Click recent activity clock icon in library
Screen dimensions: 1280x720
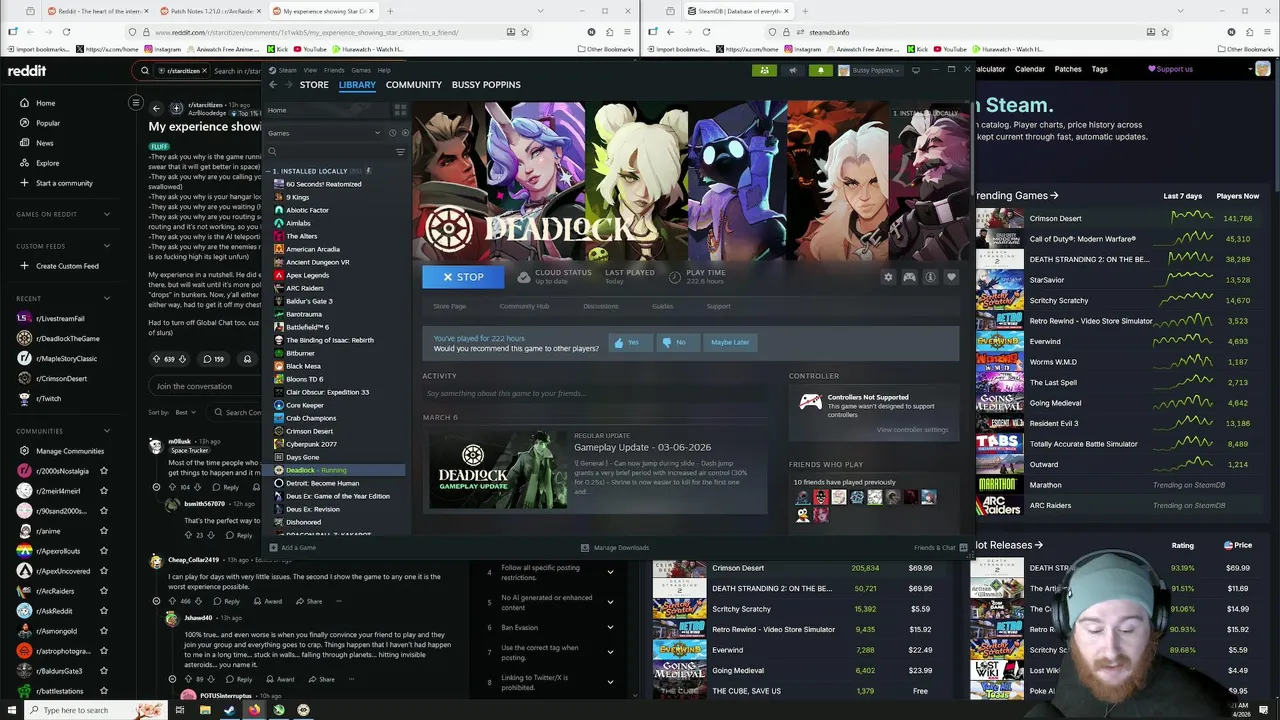point(392,133)
